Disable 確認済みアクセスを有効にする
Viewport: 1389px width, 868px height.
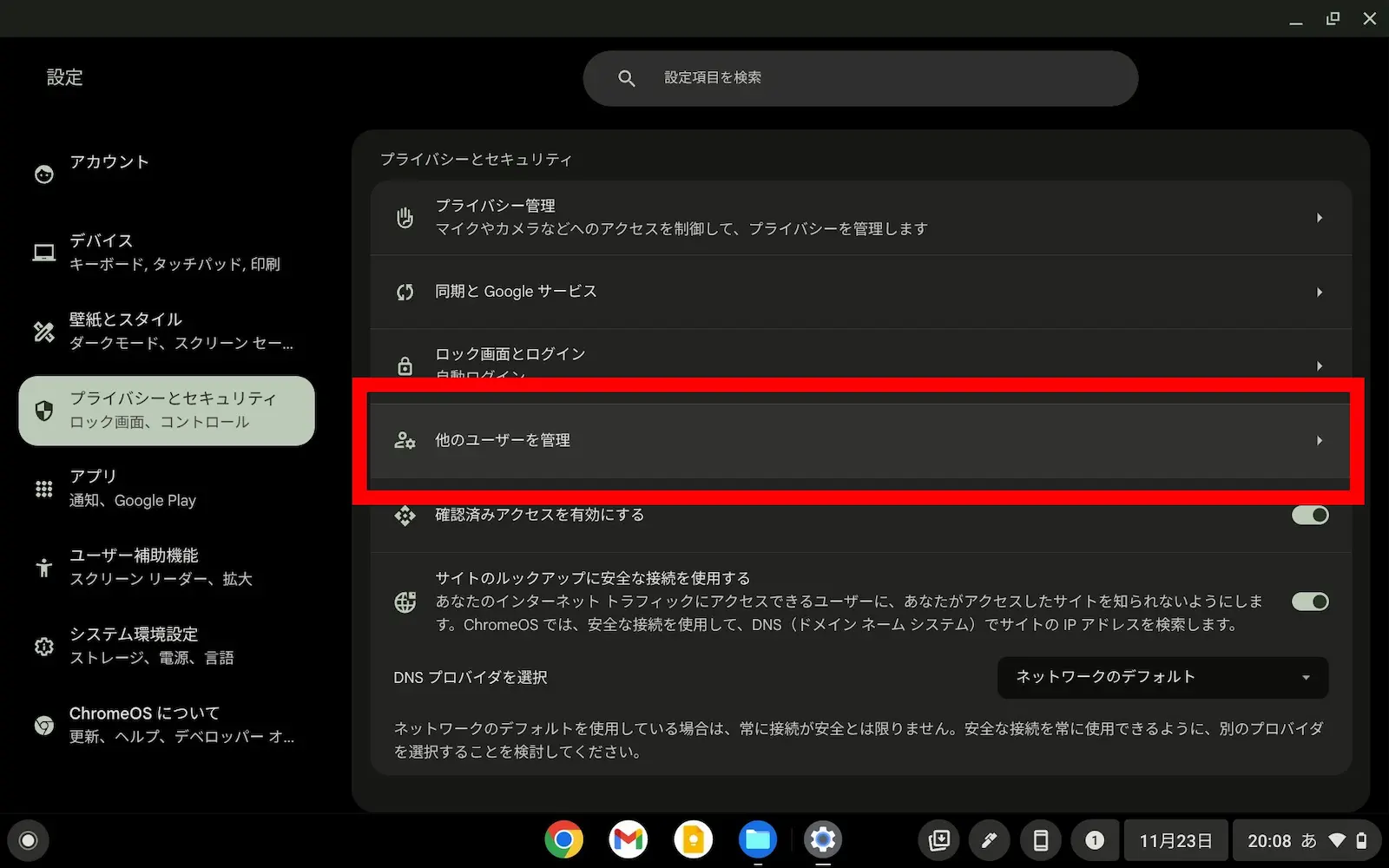(x=1309, y=514)
